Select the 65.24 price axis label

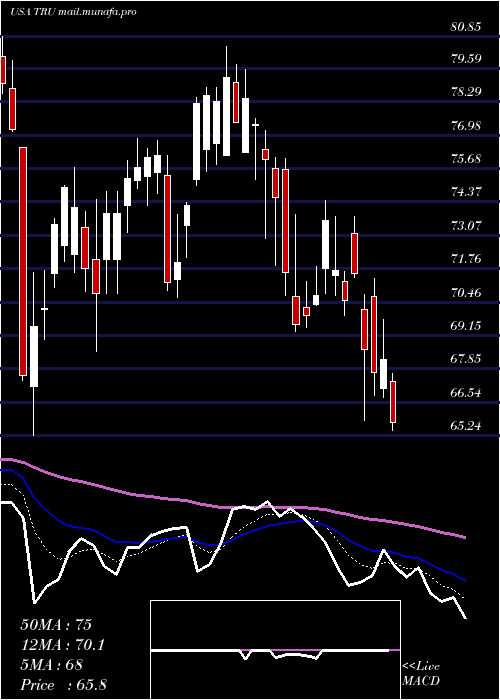click(x=466, y=426)
